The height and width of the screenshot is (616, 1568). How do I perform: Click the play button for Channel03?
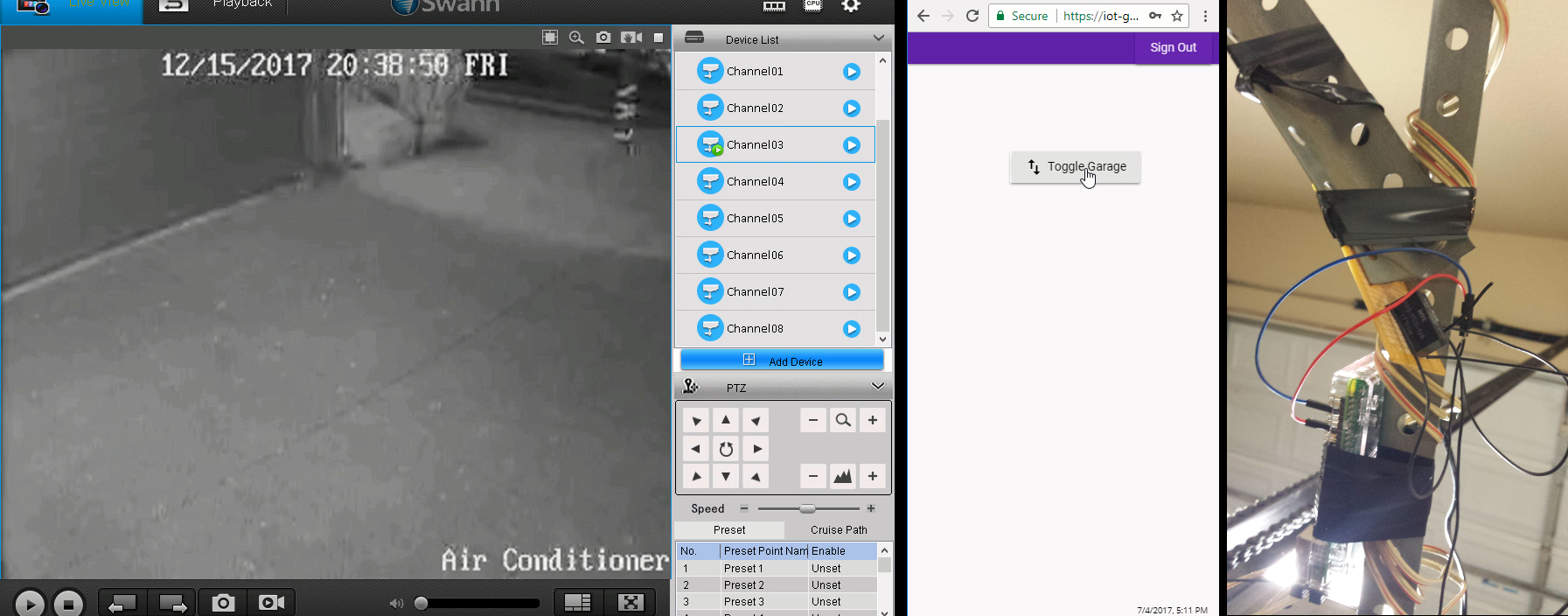coord(851,145)
